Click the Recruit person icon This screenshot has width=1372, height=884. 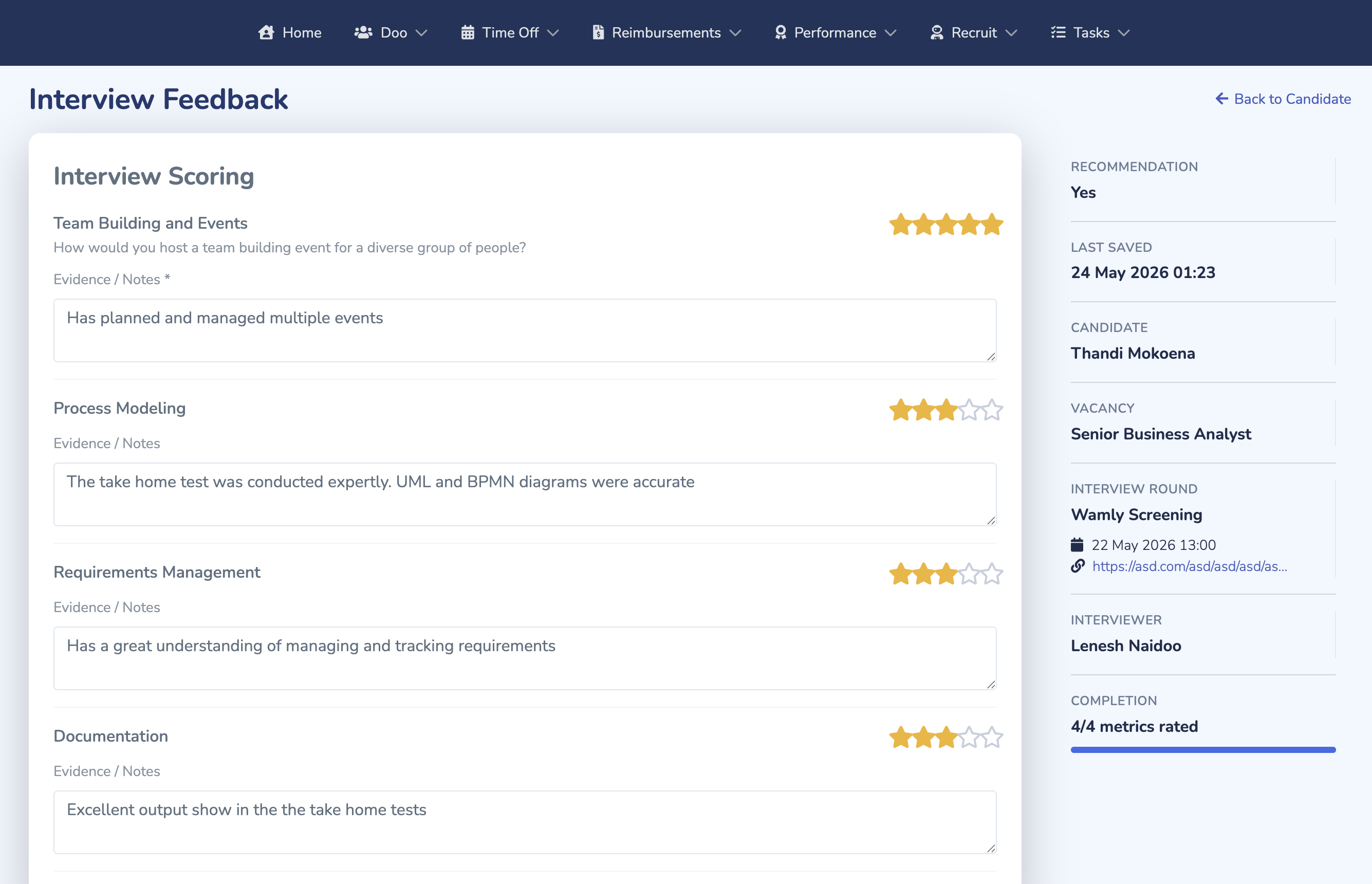(x=936, y=33)
